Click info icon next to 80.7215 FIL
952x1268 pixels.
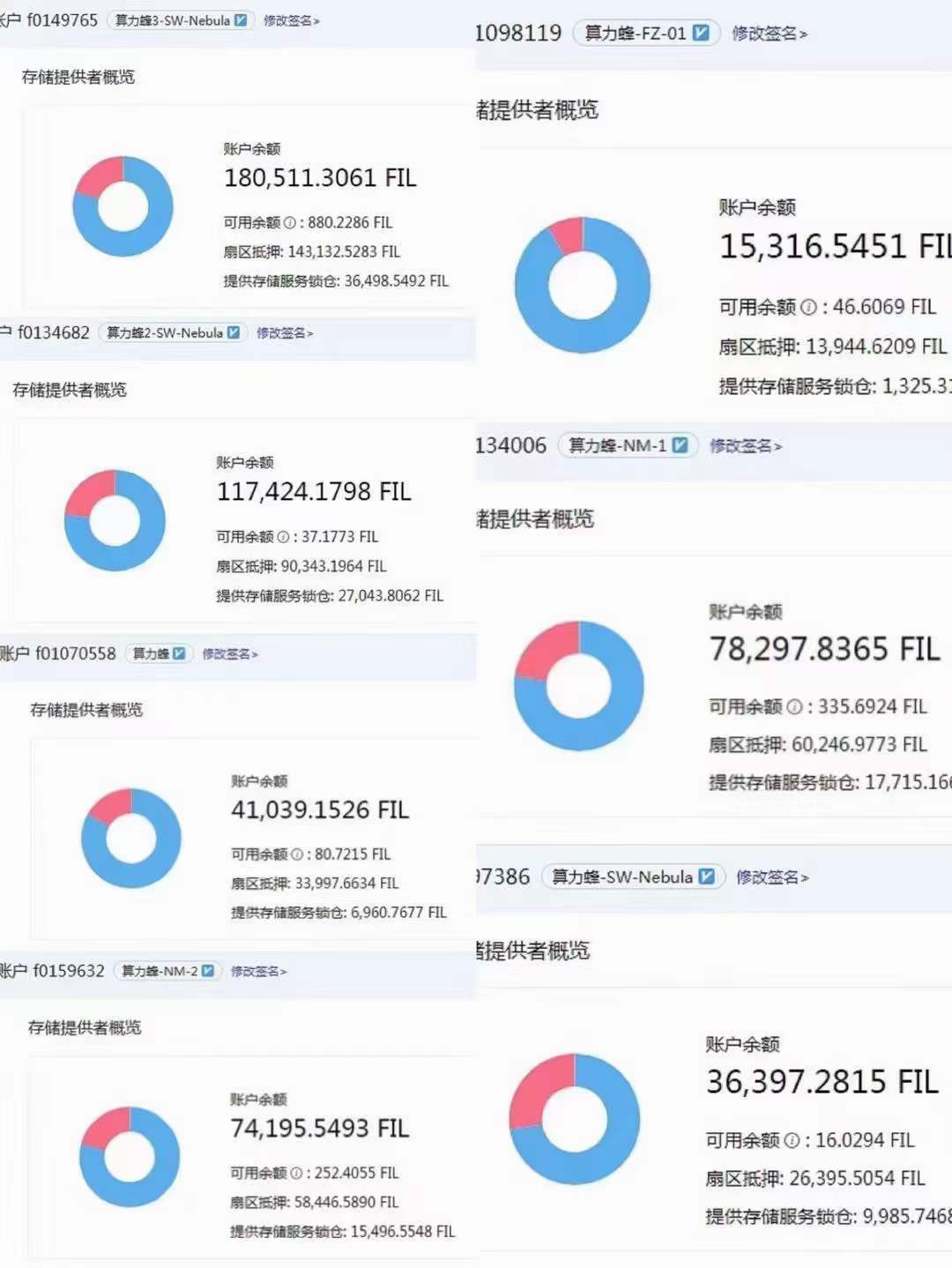297,854
